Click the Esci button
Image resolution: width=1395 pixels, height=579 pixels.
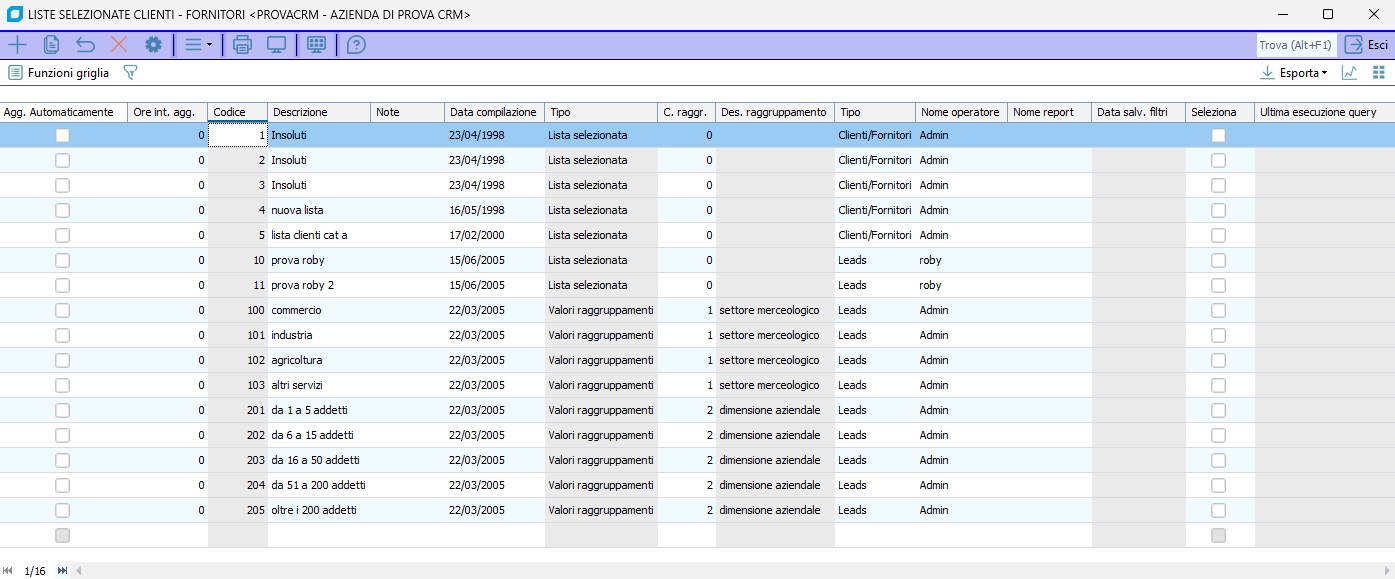tap(1366, 44)
